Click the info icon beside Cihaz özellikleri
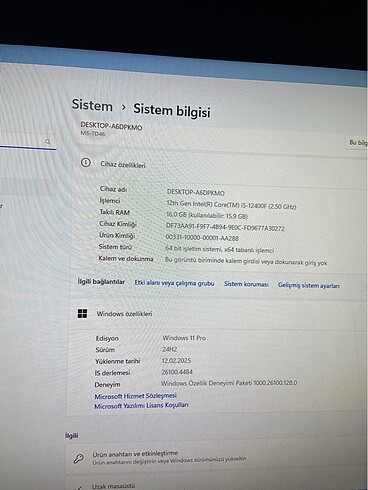Image resolution: width=368 pixels, height=490 pixels. (x=86, y=163)
